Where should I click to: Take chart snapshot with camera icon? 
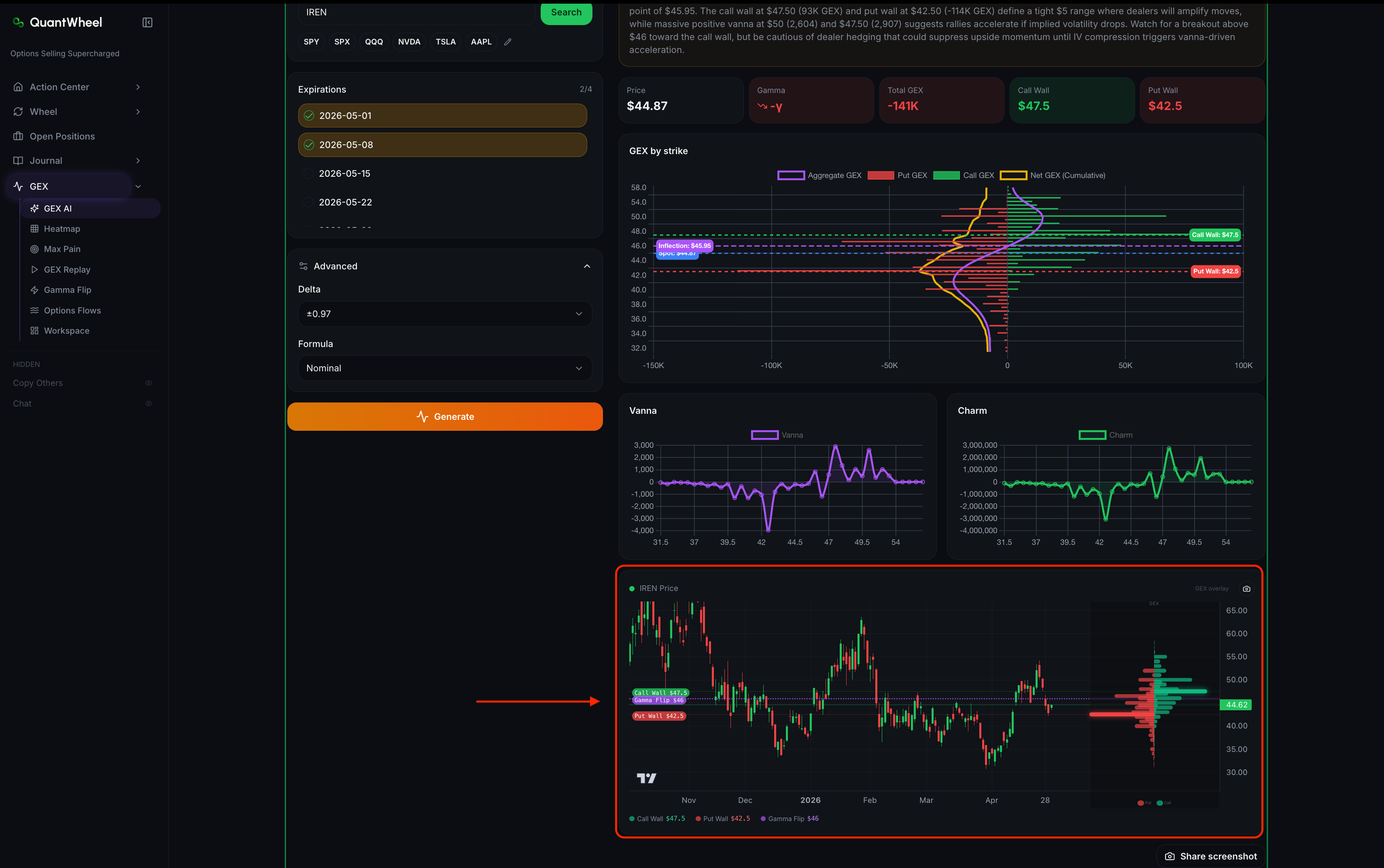[1247, 589]
